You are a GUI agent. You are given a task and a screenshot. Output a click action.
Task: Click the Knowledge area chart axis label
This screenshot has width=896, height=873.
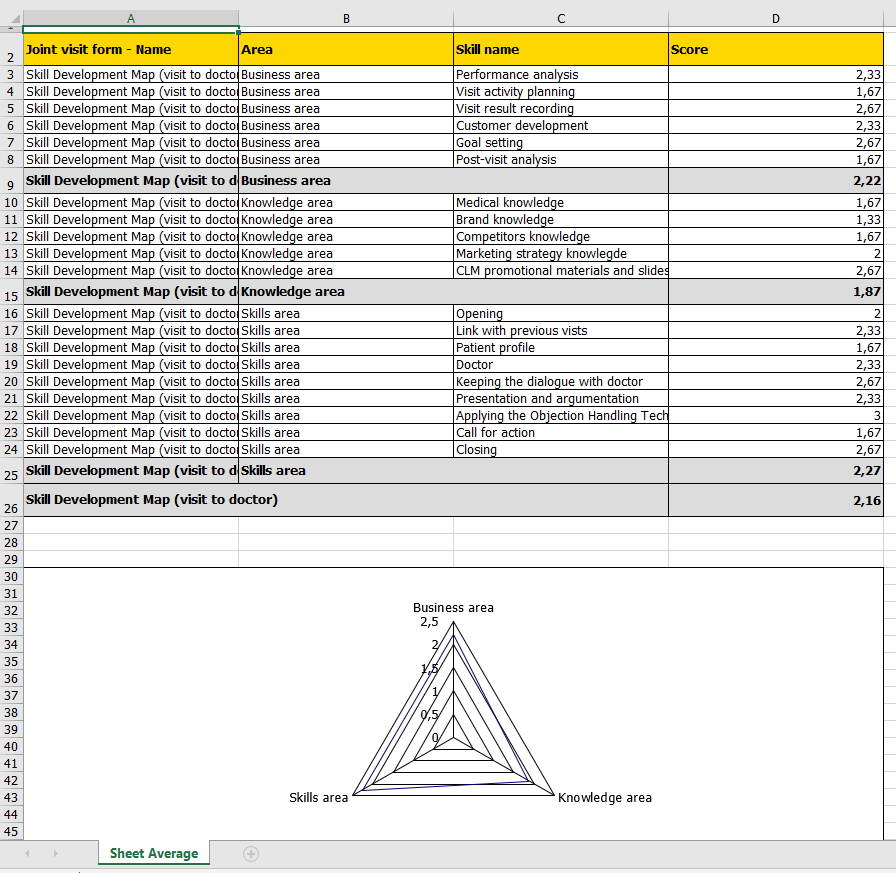click(605, 797)
